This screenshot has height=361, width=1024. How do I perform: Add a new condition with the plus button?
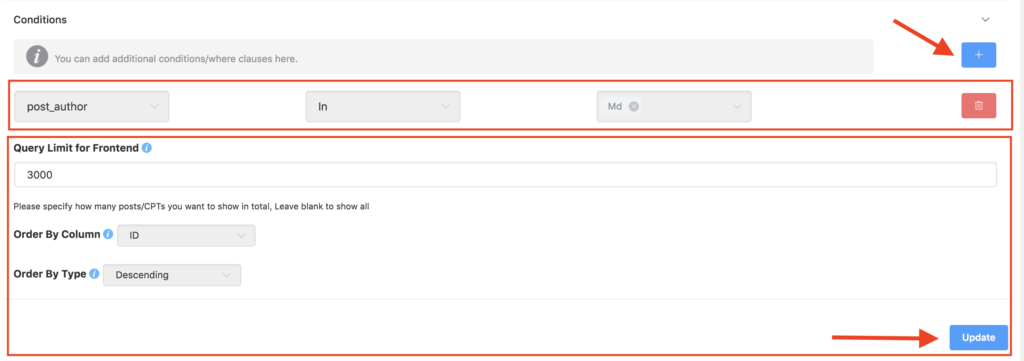tap(978, 55)
